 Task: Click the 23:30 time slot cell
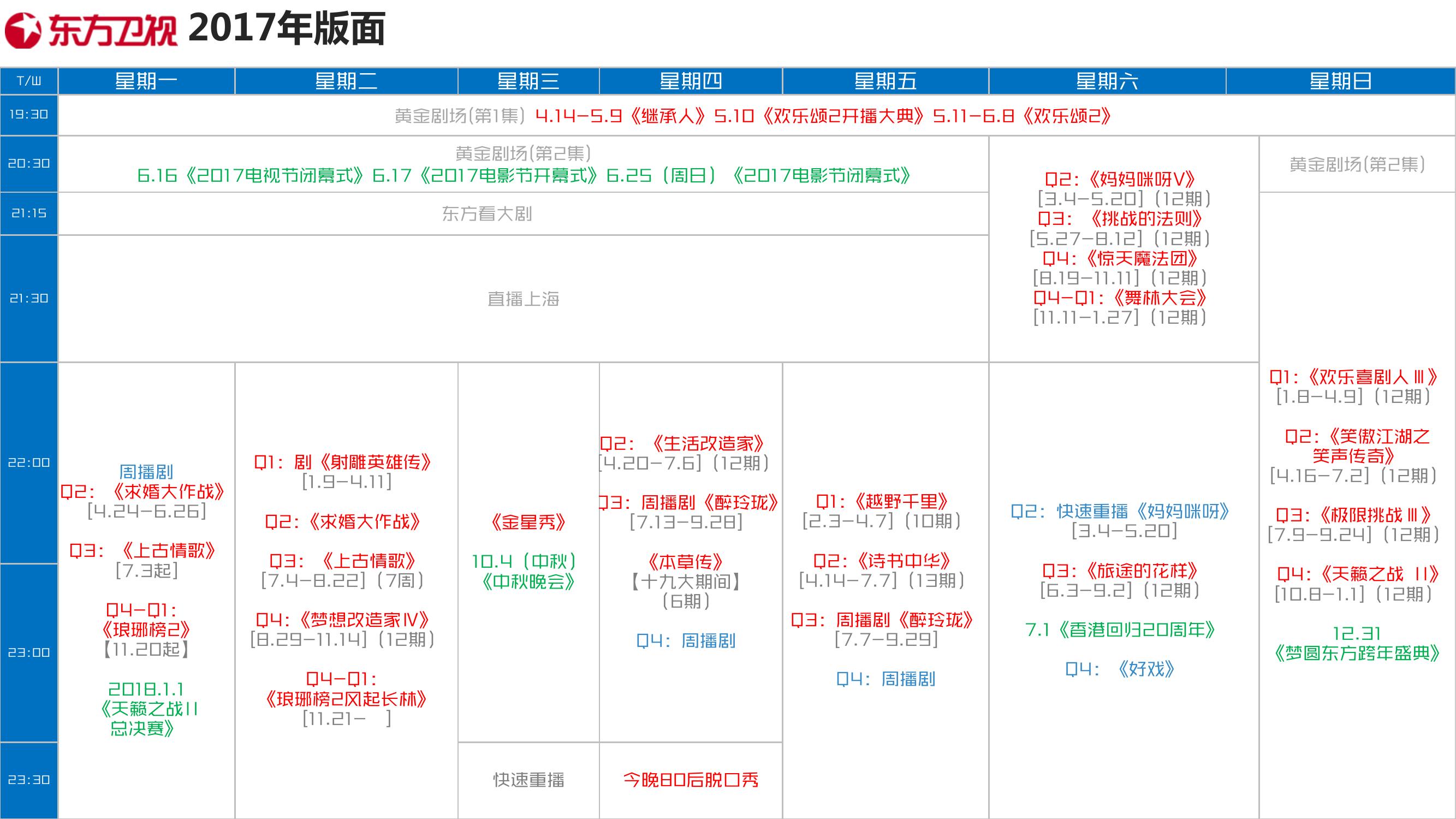coord(29,780)
